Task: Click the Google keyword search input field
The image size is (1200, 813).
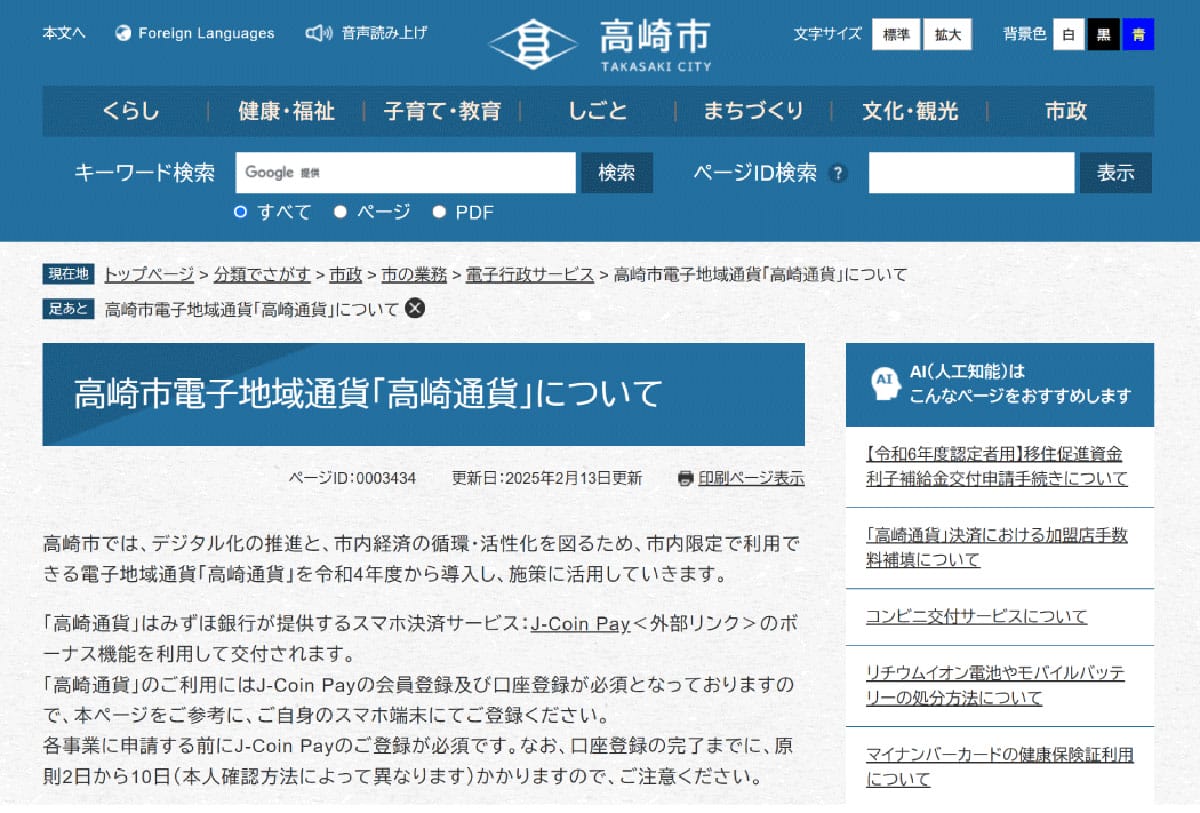Action: click(x=407, y=172)
